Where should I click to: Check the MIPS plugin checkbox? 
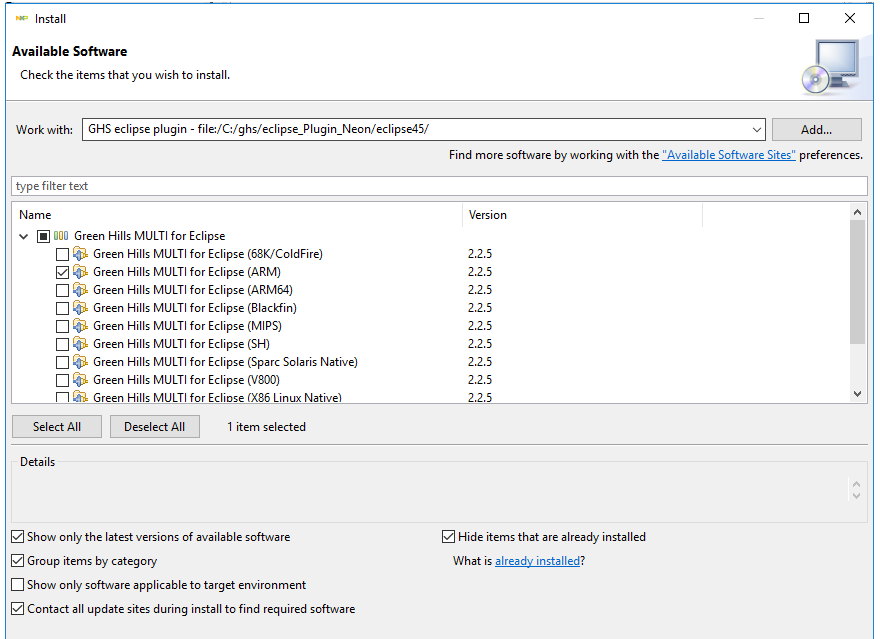pyautogui.click(x=62, y=327)
